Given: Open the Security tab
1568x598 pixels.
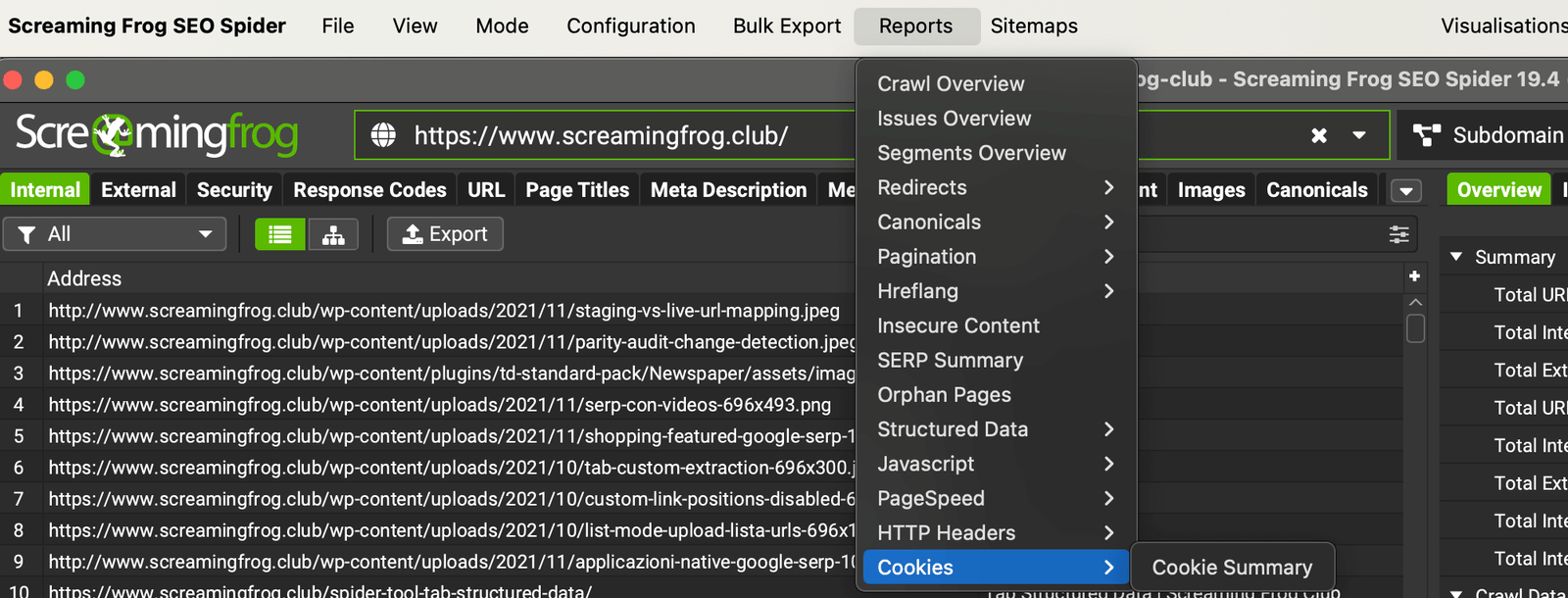Looking at the screenshot, I should pos(234,190).
